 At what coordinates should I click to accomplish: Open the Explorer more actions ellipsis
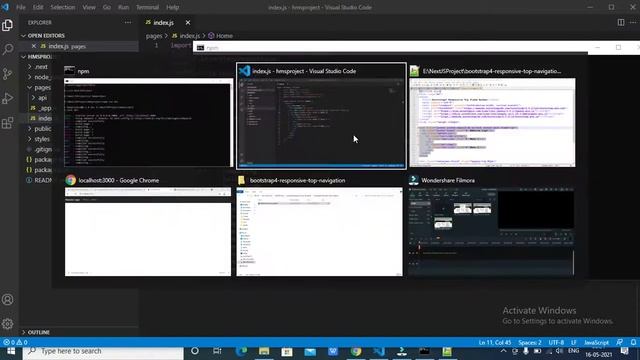pyautogui.click(x=128, y=22)
